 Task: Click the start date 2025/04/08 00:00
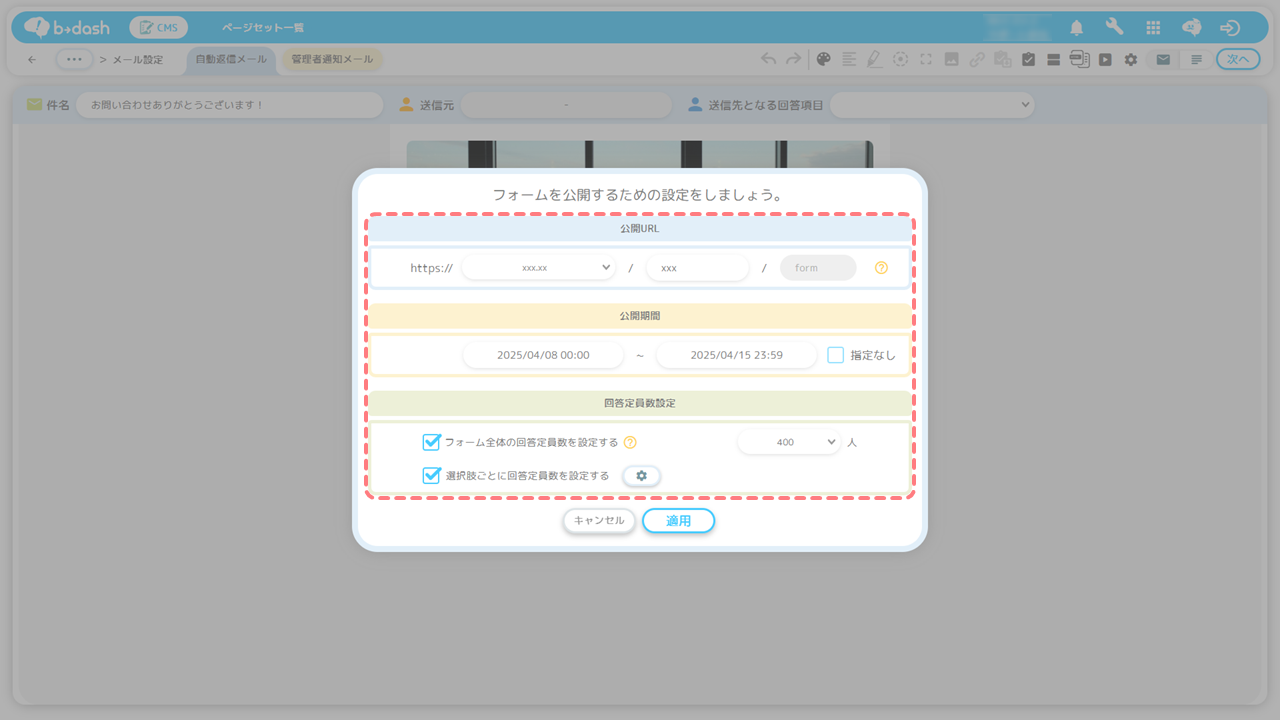pyautogui.click(x=543, y=355)
